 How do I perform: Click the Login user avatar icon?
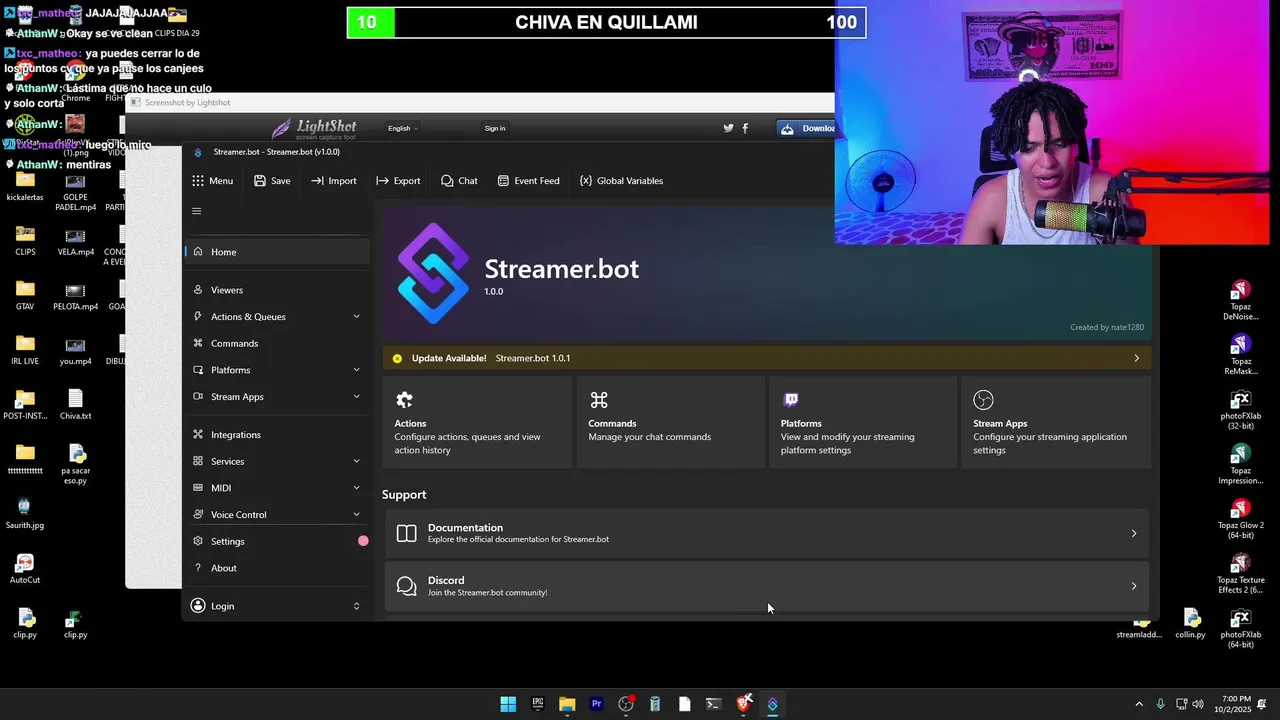tap(198, 606)
